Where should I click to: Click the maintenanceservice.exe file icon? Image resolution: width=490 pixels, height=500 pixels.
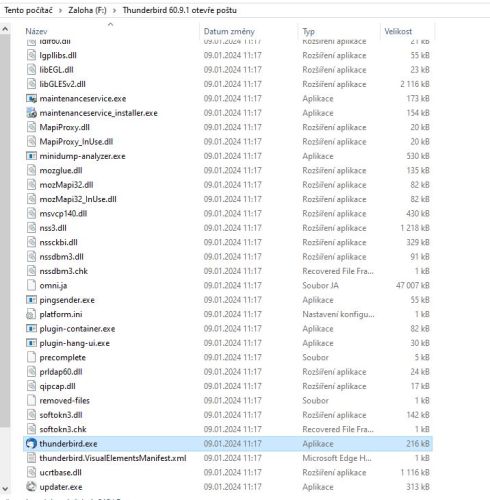pos(31,98)
